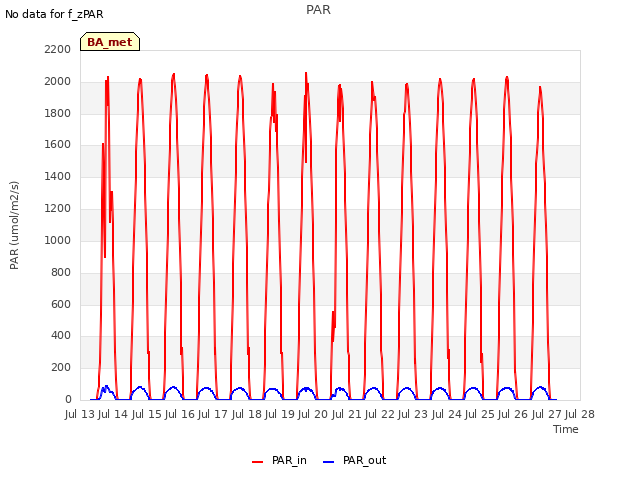Click the 800 y-axis tick label
Image resolution: width=640 pixels, height=480 pixels.
(61, 272)
